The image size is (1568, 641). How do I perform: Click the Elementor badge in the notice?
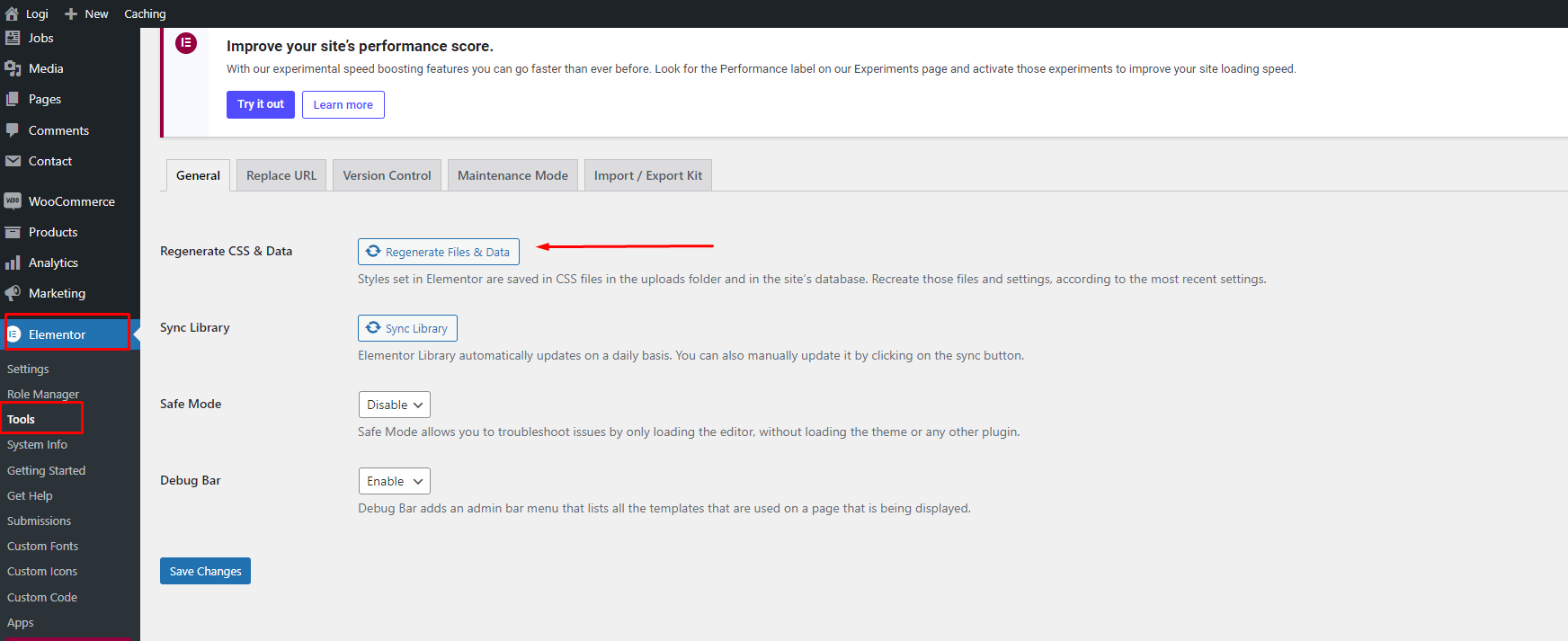[x=186, y=43]
